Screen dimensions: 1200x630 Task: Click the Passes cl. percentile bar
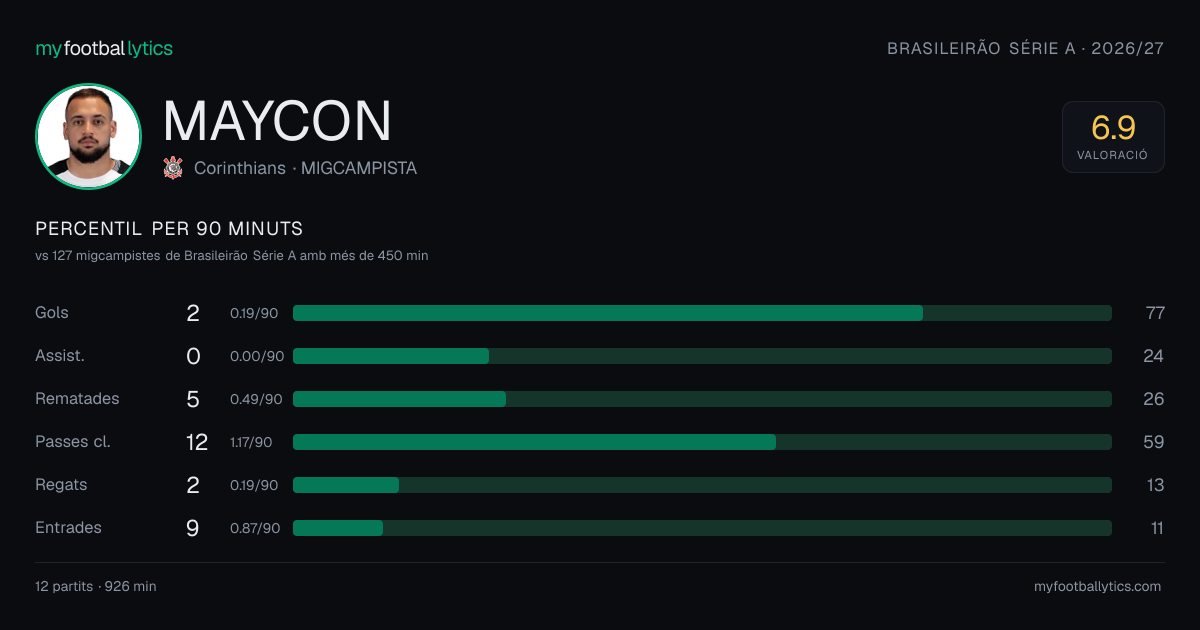[x=702, y=442]
